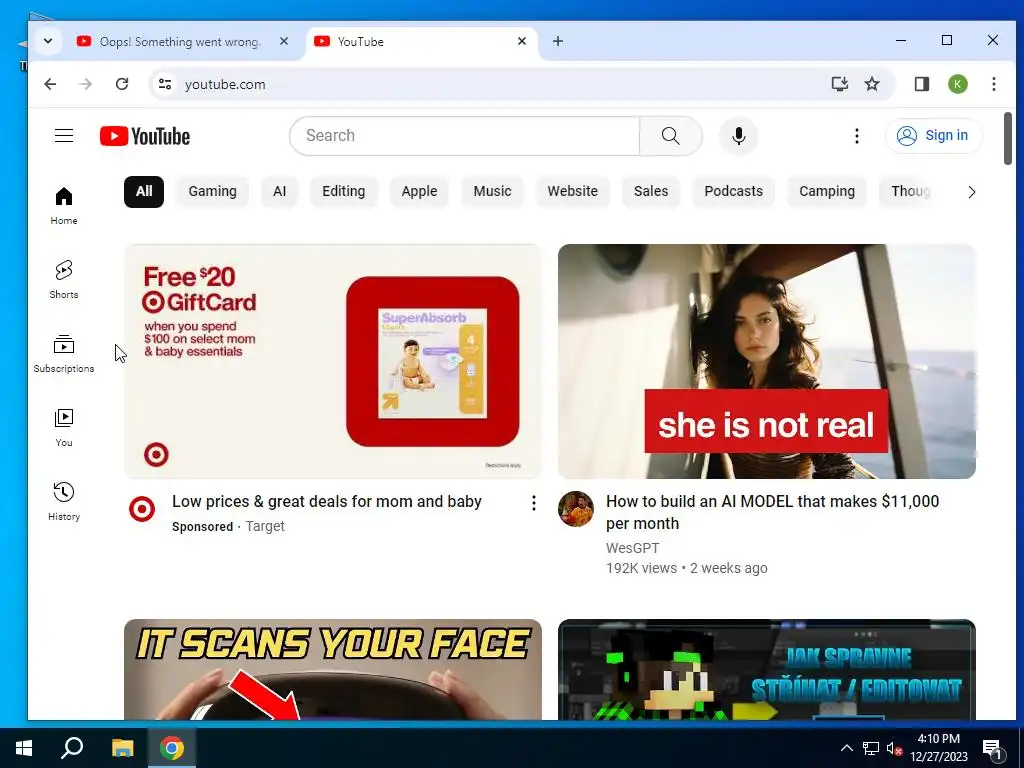Viewport: 1024px width, 768px height.
Task: Select the Gaming category chip
Action: tap(212, 191)
